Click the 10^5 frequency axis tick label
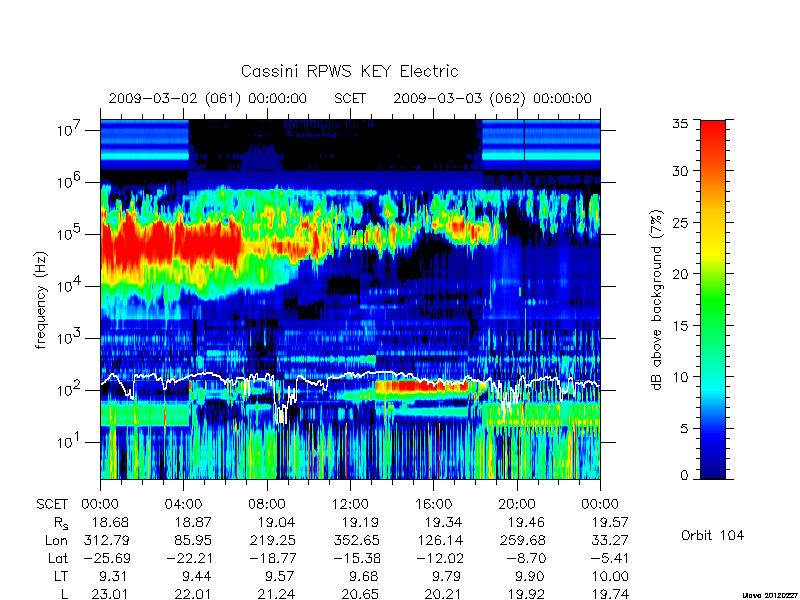 tap(70, 233)
